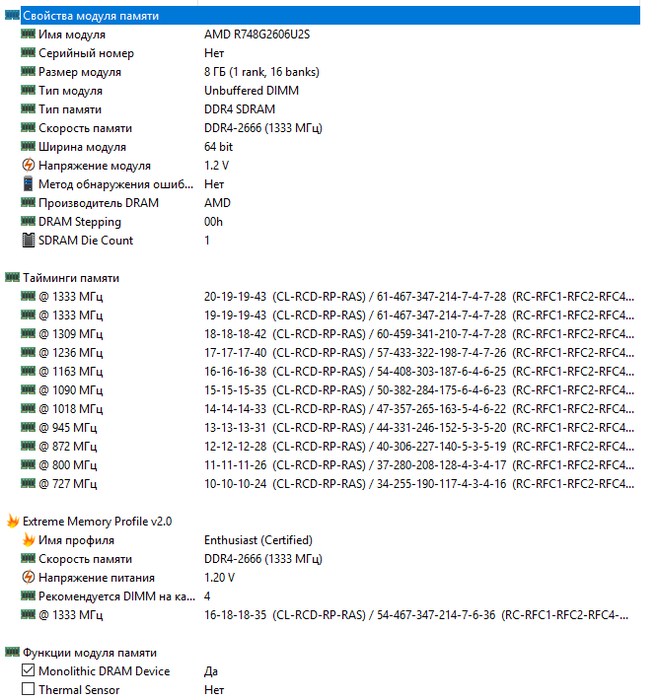Click the @ 727 МГц row label
Viewport: 657px width, 700px height.
tap(68, 484)
